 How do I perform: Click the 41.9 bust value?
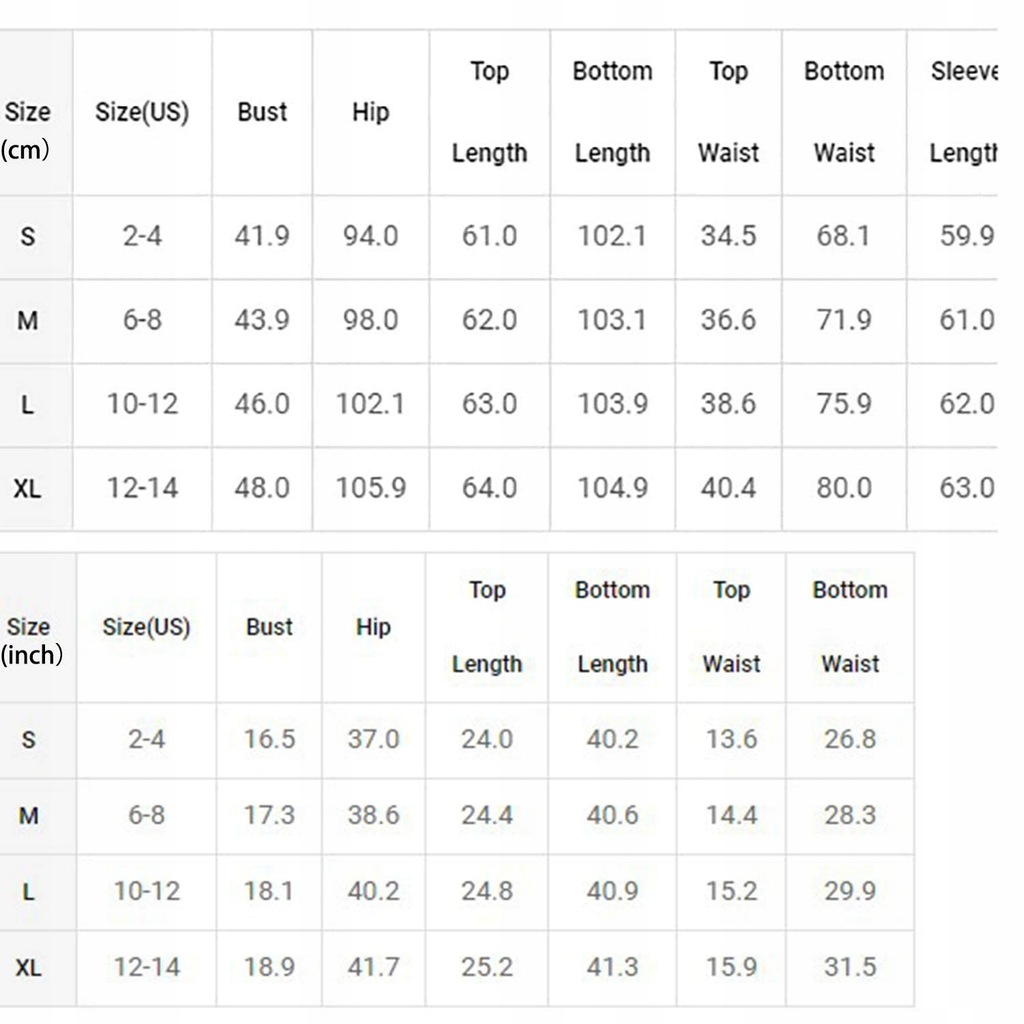tap(262, 236)
